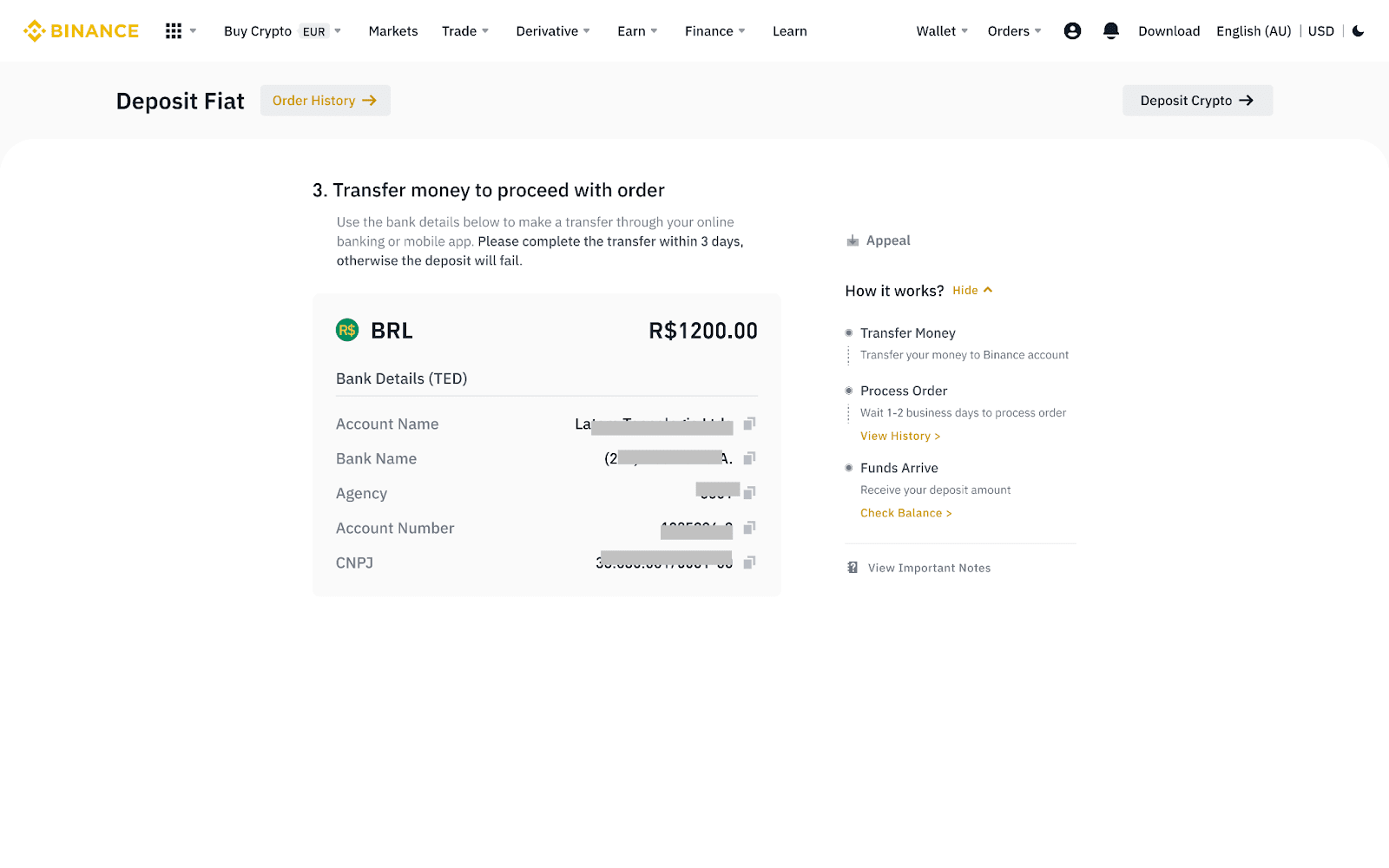Open the notifications bell
The image size is (1389, 868).
pyautogui.click(x=1110, y=31)
